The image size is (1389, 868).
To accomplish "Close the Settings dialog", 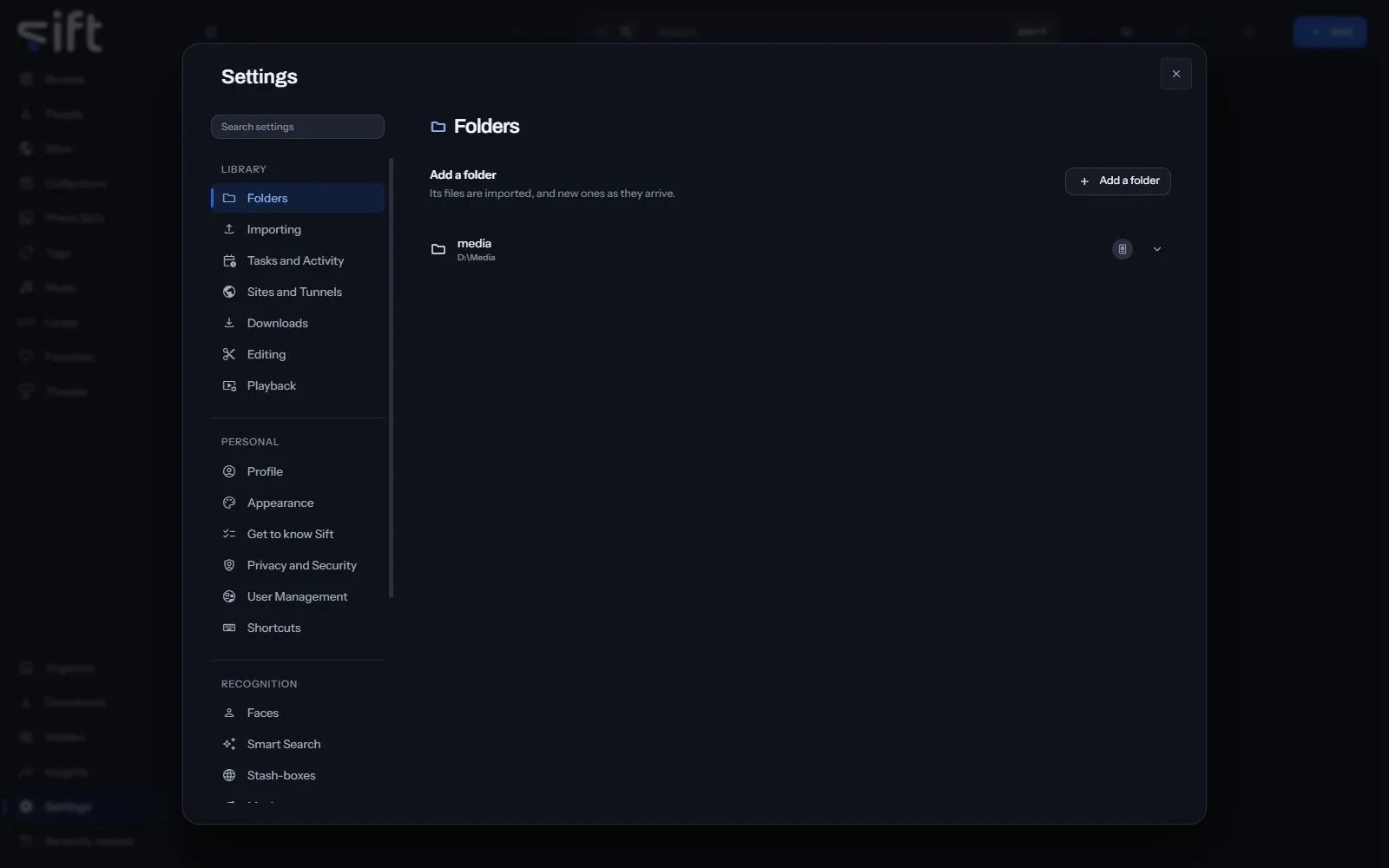I will pos(1176,74).
